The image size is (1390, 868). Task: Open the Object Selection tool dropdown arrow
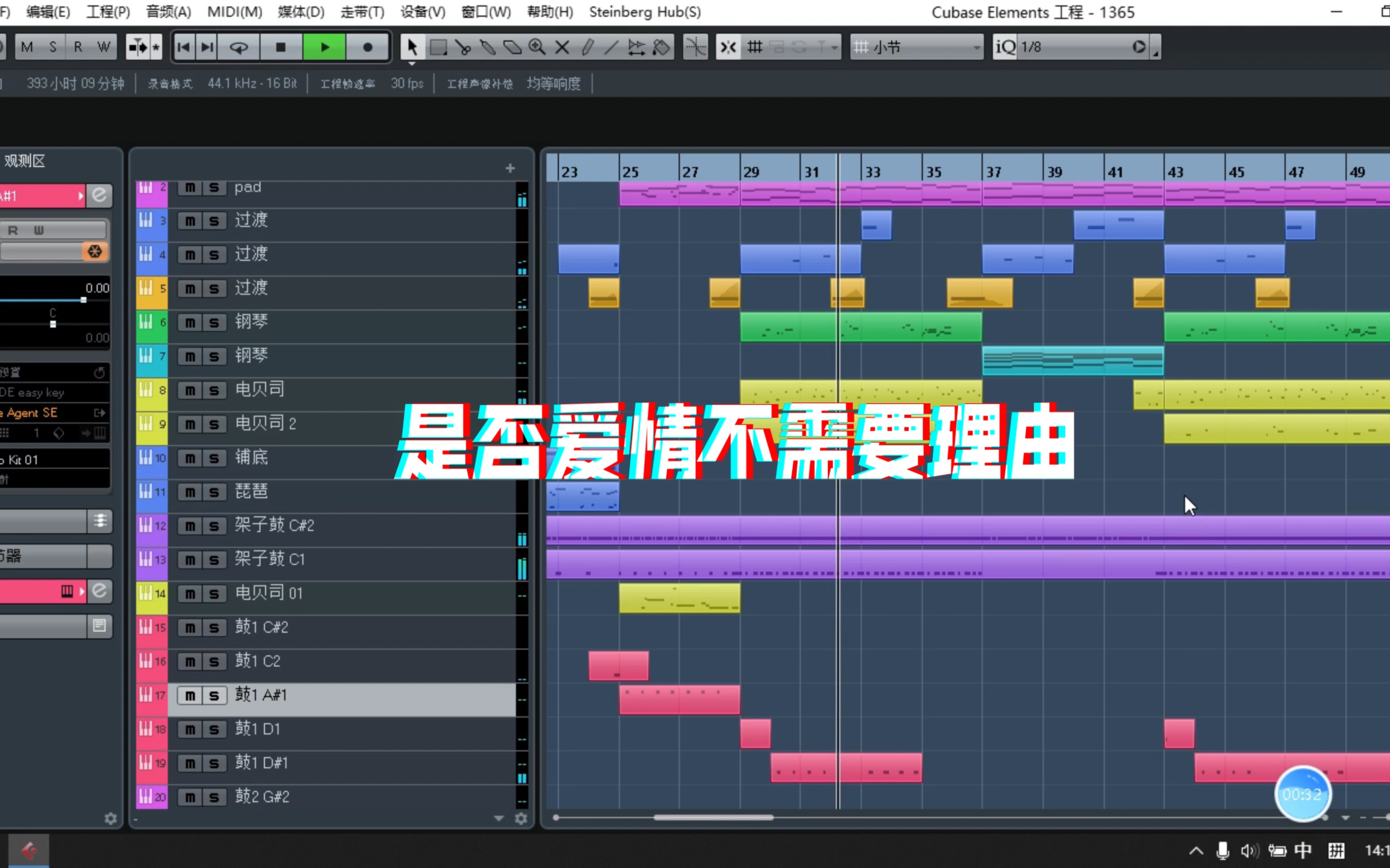click(412, 64)
